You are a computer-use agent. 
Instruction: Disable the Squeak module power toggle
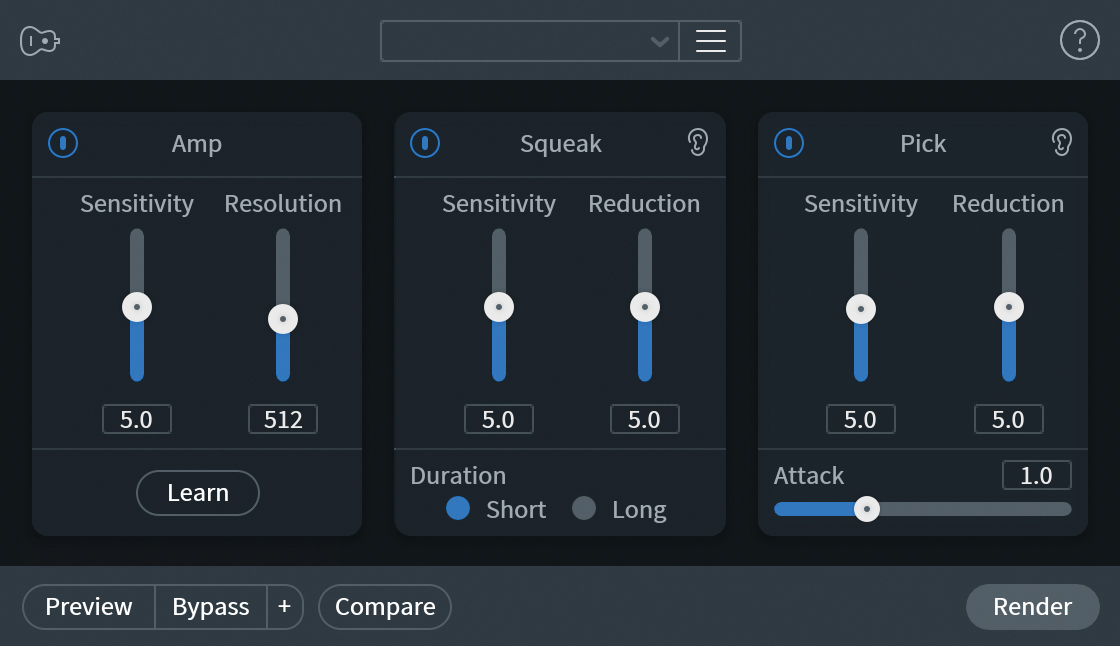(425, 143)
